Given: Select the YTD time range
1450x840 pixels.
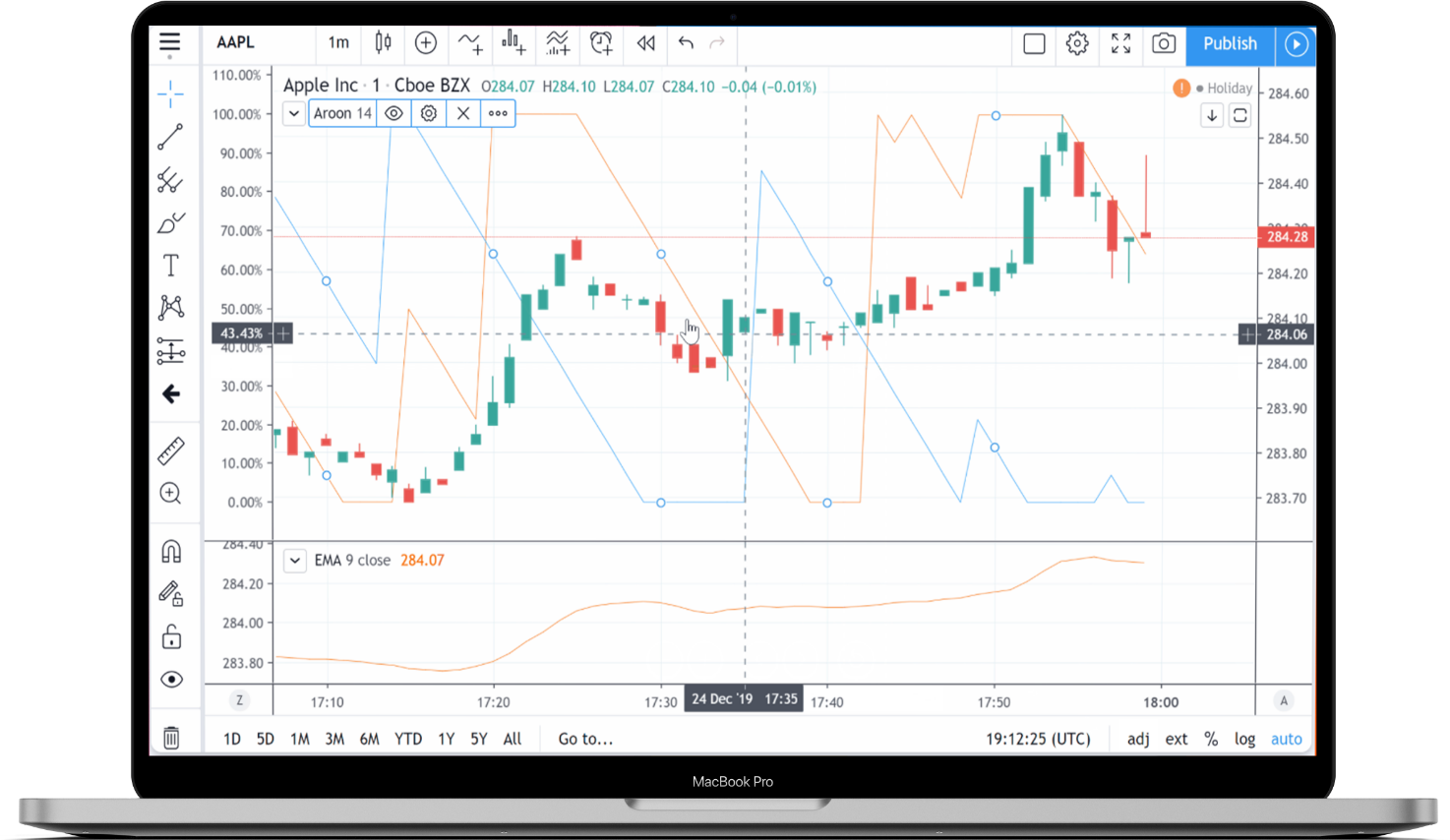Looking at the screenshot, I should 408,739.
